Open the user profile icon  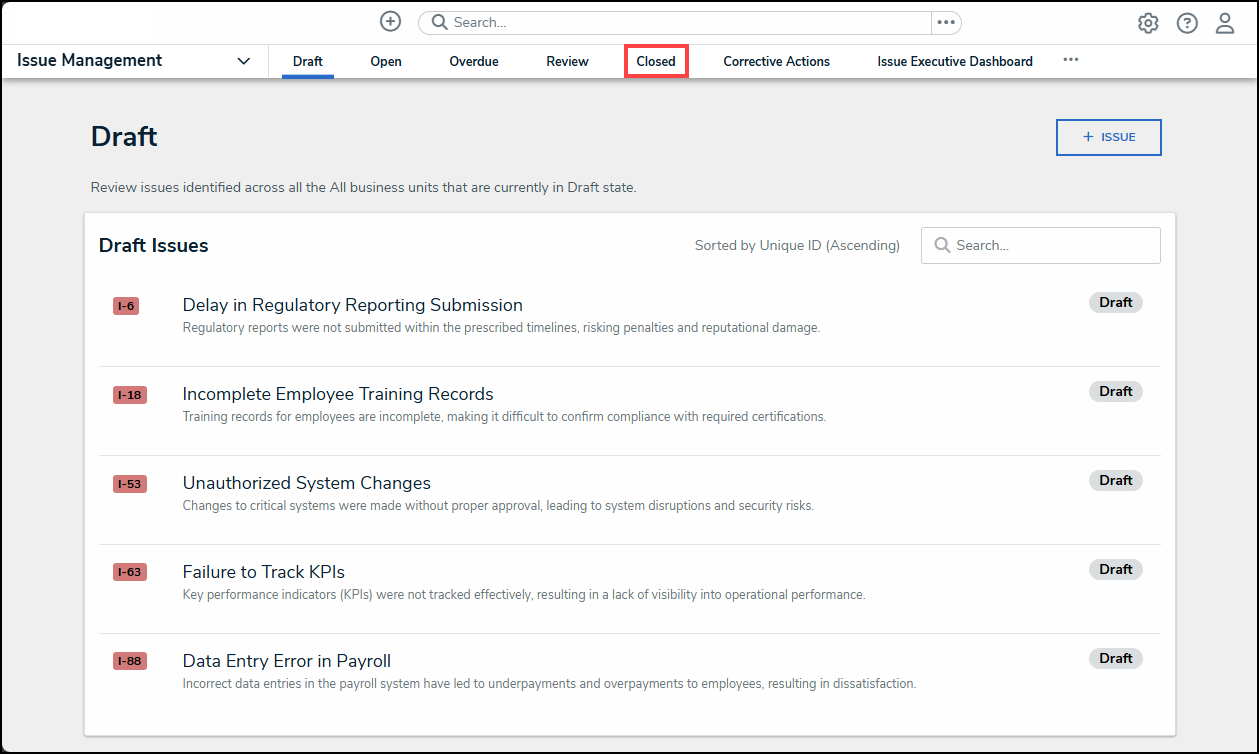pyautogui.click(x=1225, y=23)
